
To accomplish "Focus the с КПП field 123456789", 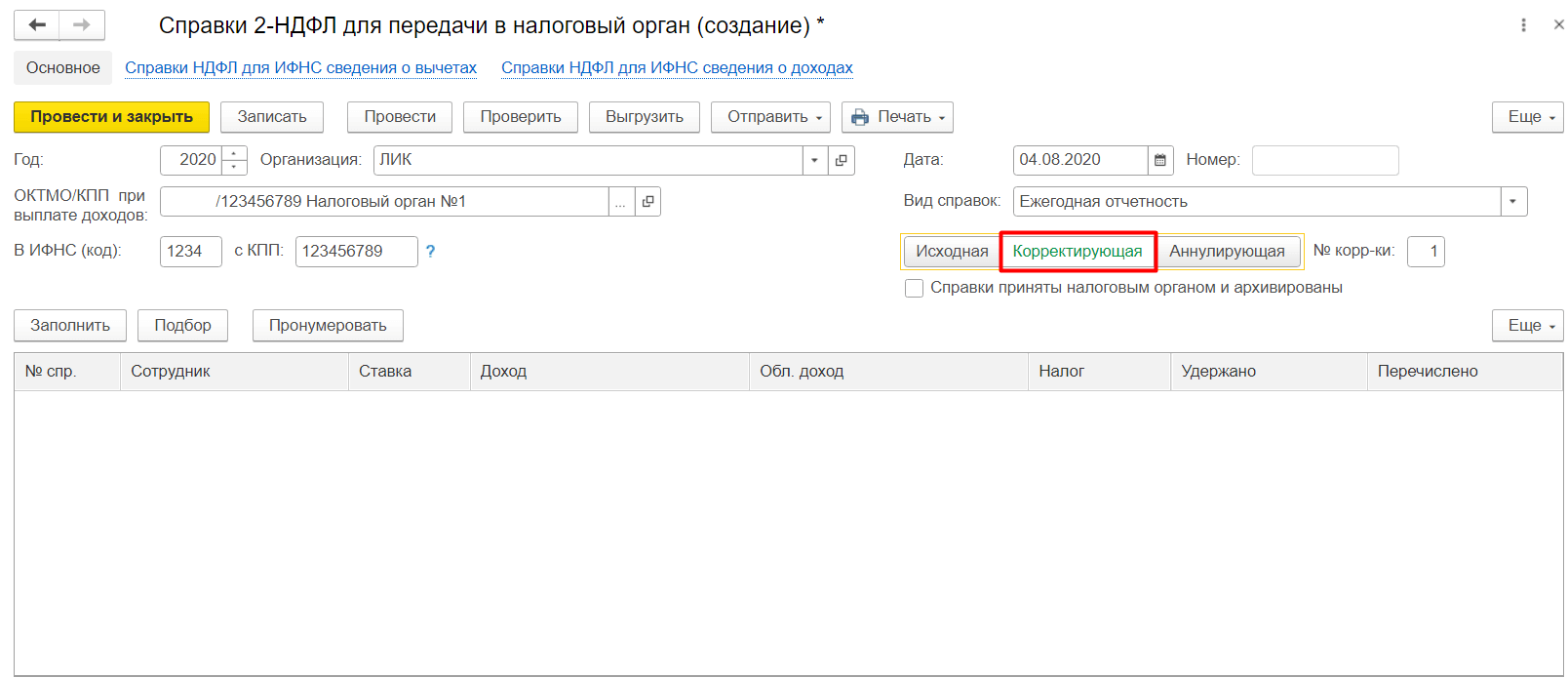I will coord(357,252).
